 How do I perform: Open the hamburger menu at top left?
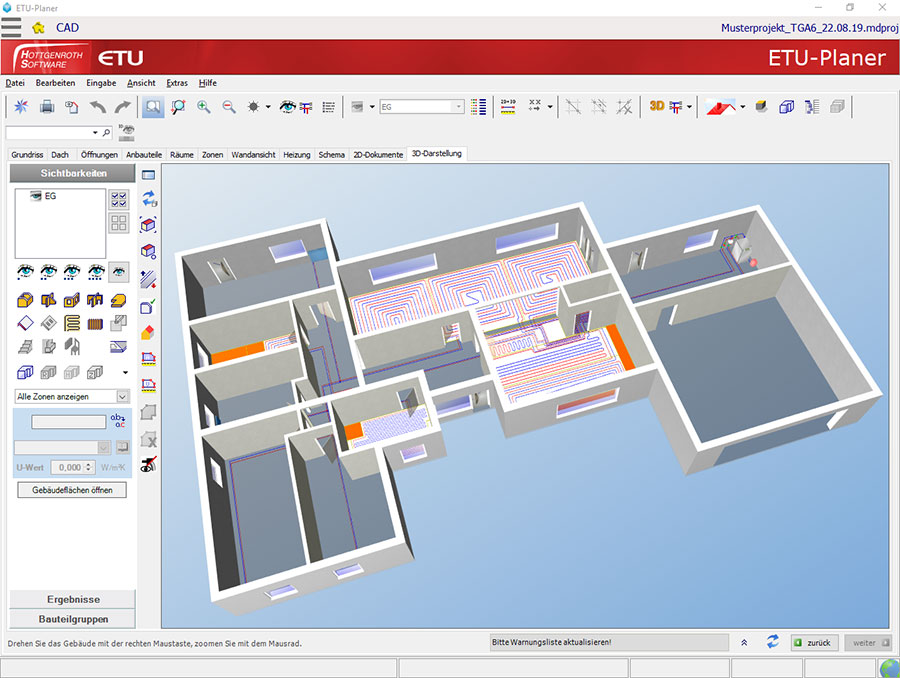[x=11, y=27]
